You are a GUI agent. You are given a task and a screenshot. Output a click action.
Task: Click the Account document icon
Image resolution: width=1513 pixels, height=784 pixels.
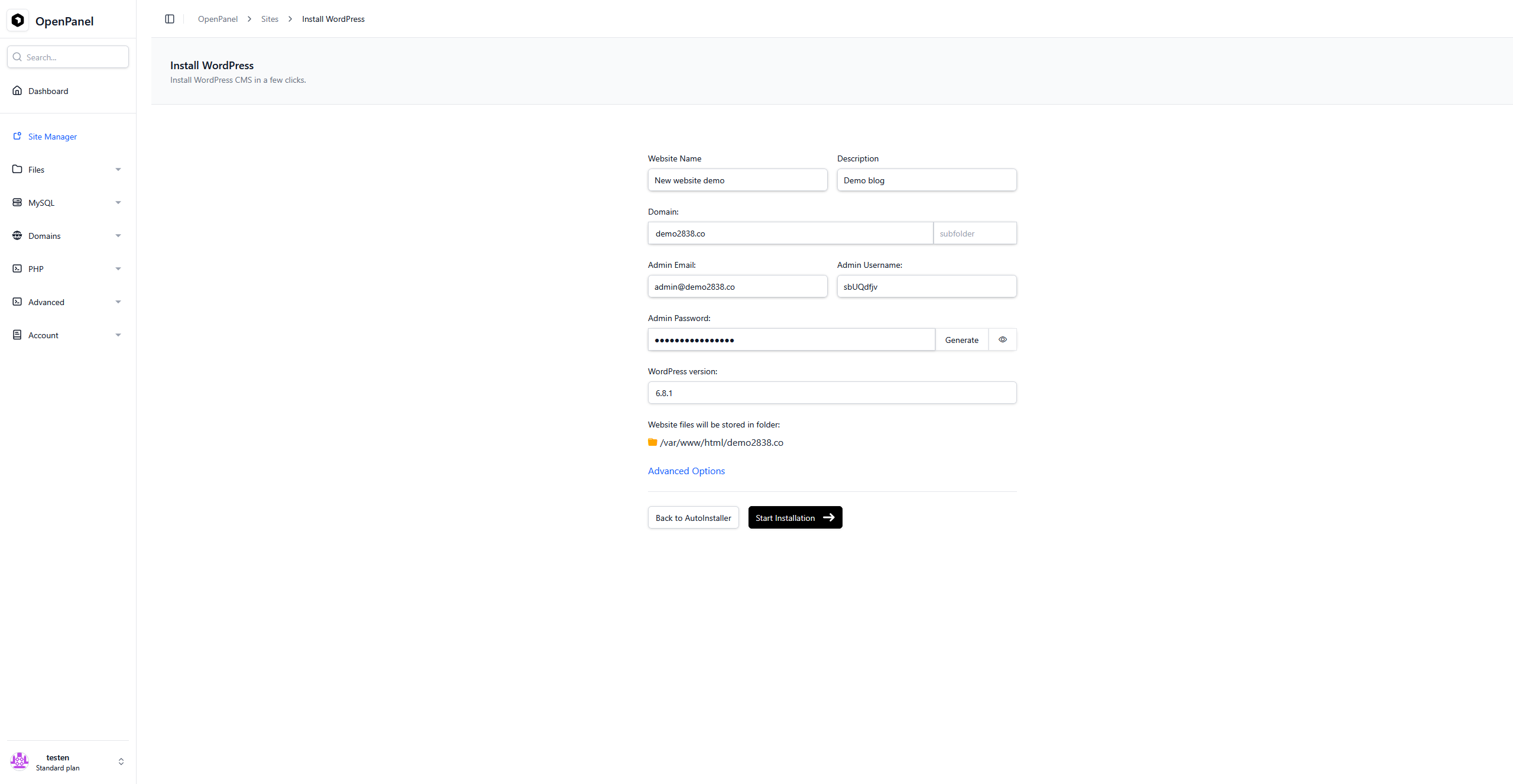(17, 335)
